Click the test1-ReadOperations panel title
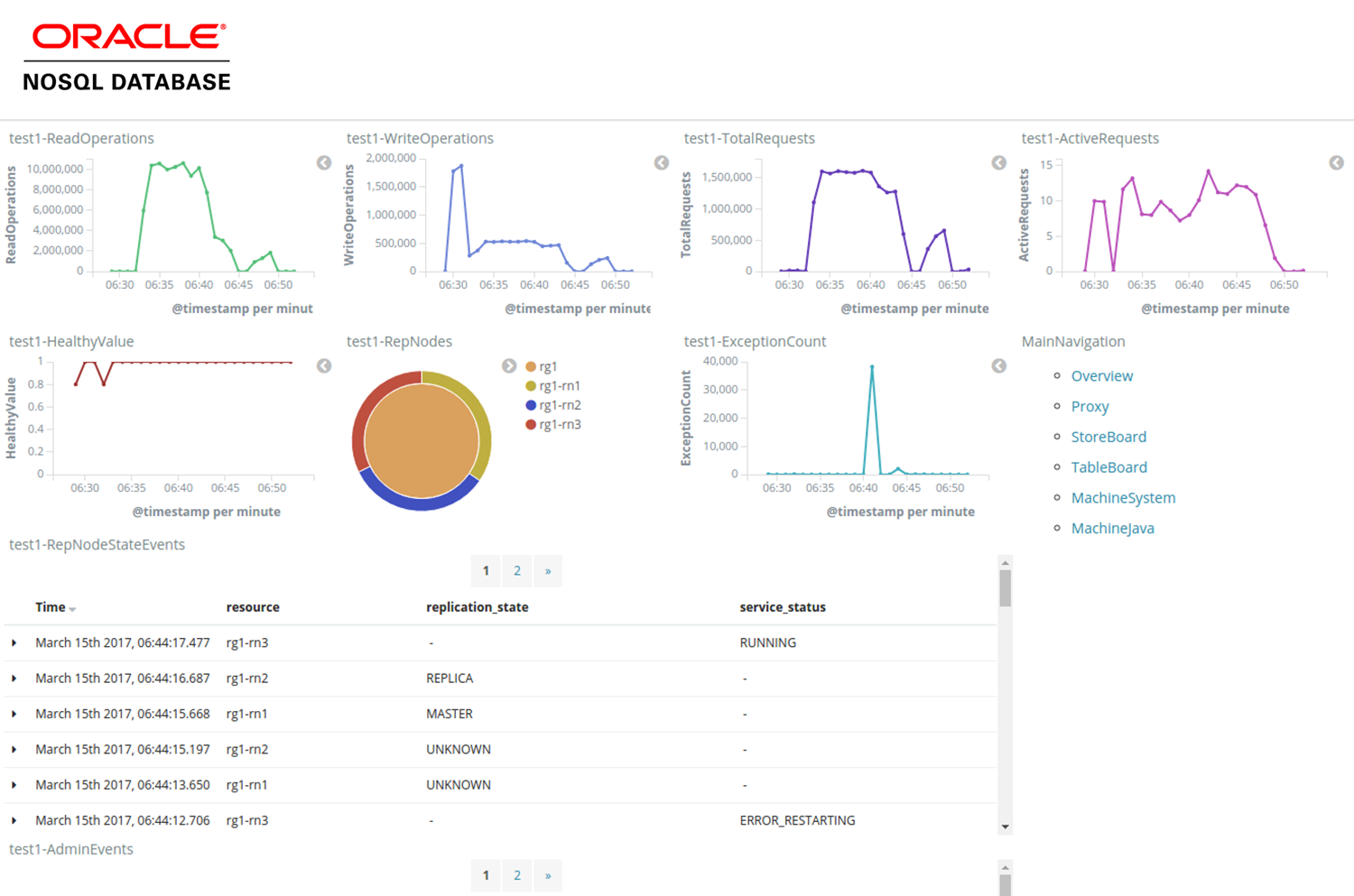The height and width of the screenshot is (896, 1354). pyautogui.click(x=81, y=138)
